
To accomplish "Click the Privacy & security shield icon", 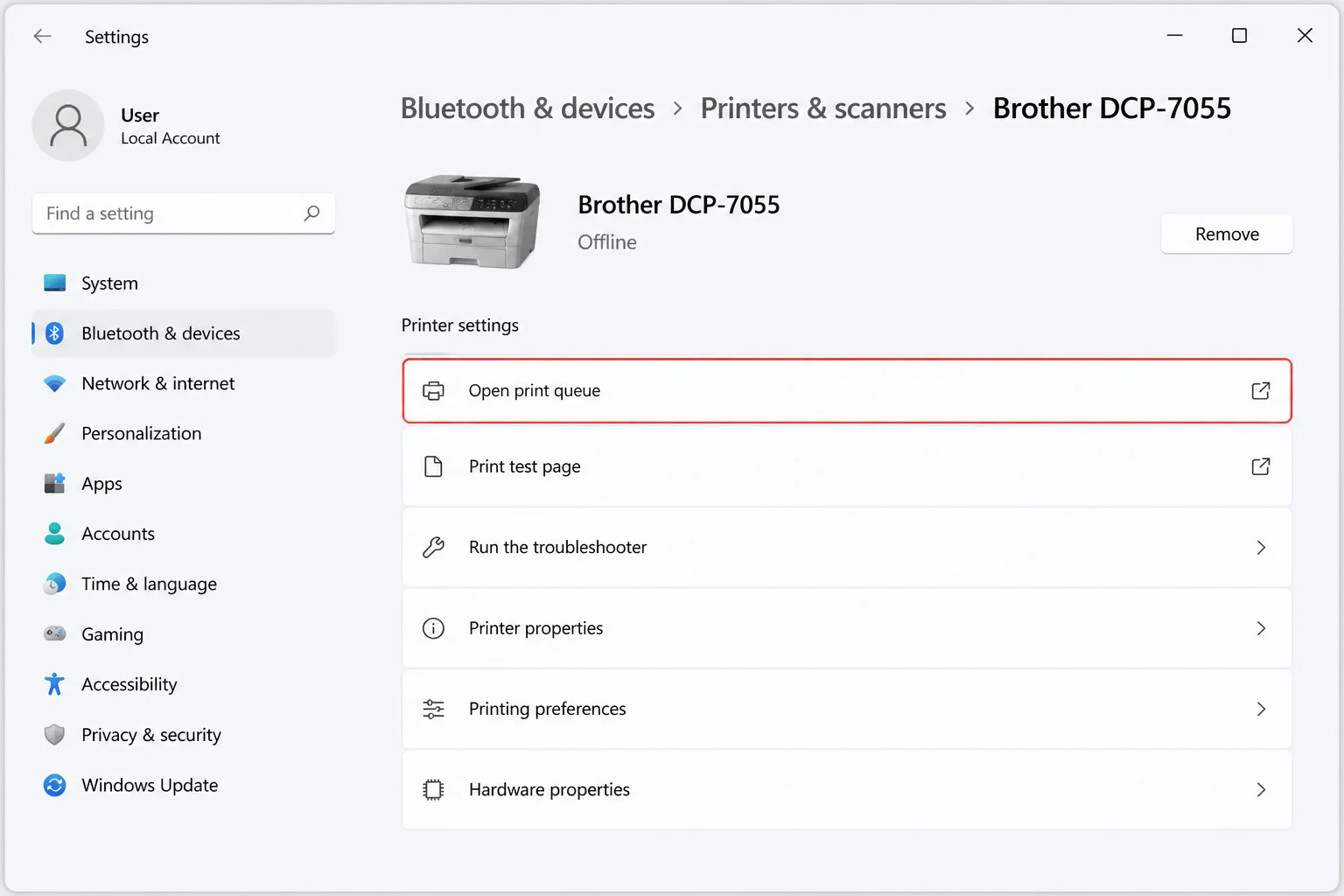I will point(54,734).
